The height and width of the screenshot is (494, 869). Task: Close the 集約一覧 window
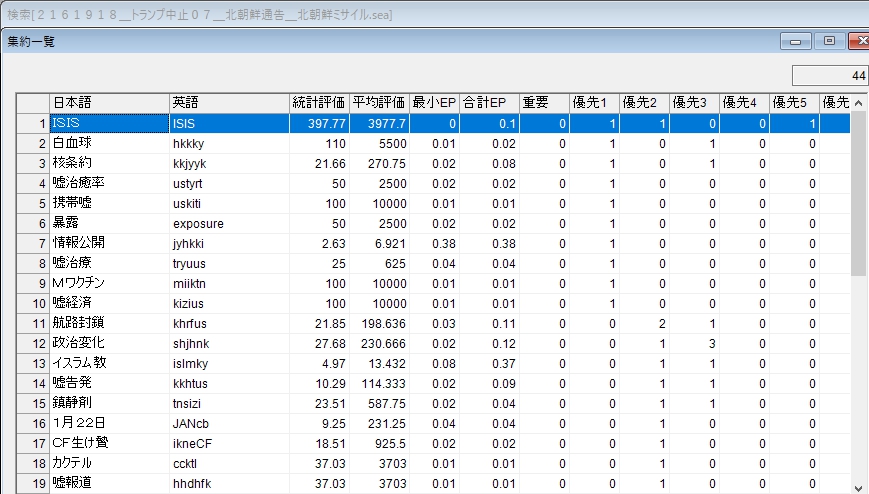click(859, 41)
